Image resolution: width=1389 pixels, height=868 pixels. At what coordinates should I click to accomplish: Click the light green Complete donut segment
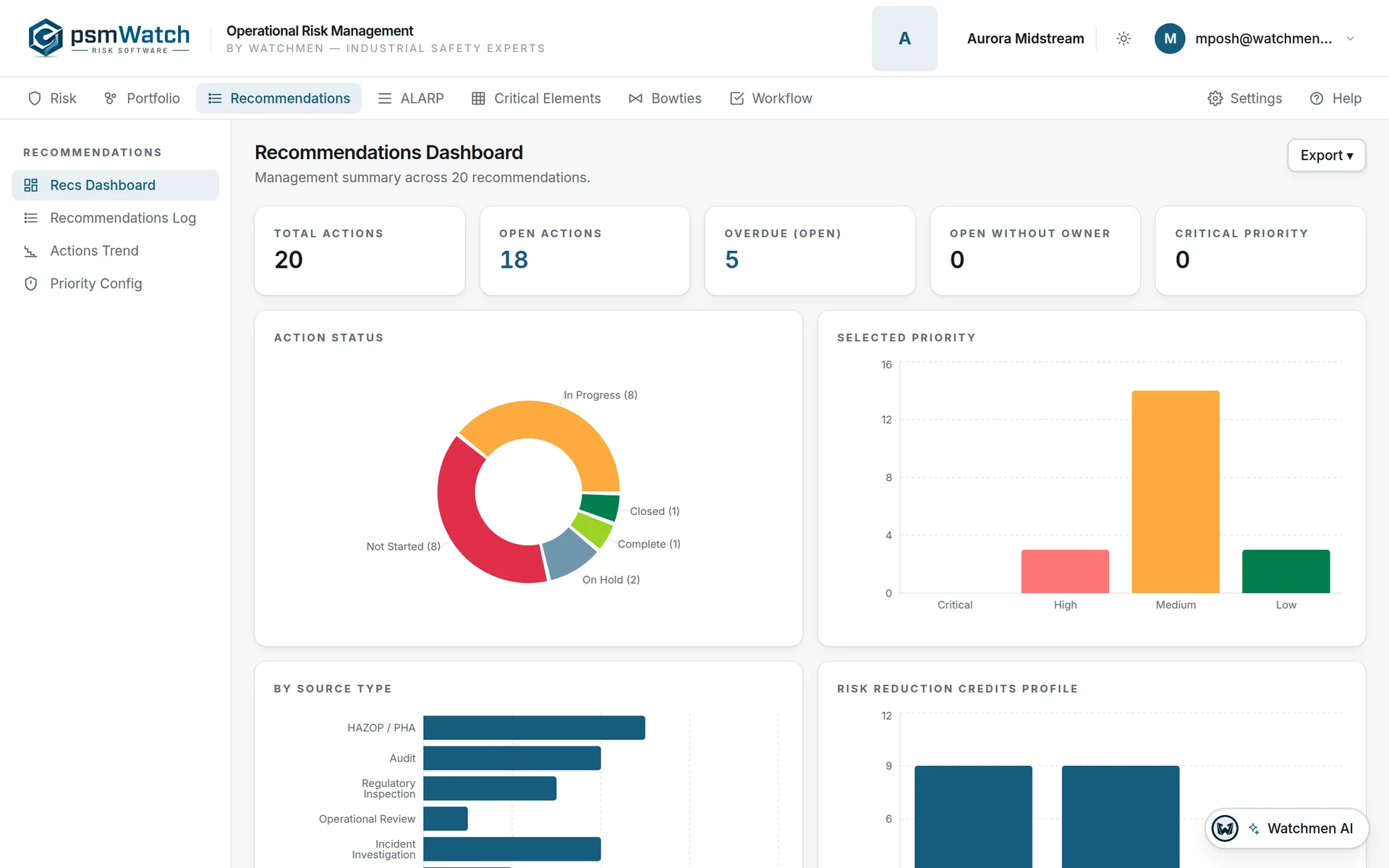tap(593, 529)
